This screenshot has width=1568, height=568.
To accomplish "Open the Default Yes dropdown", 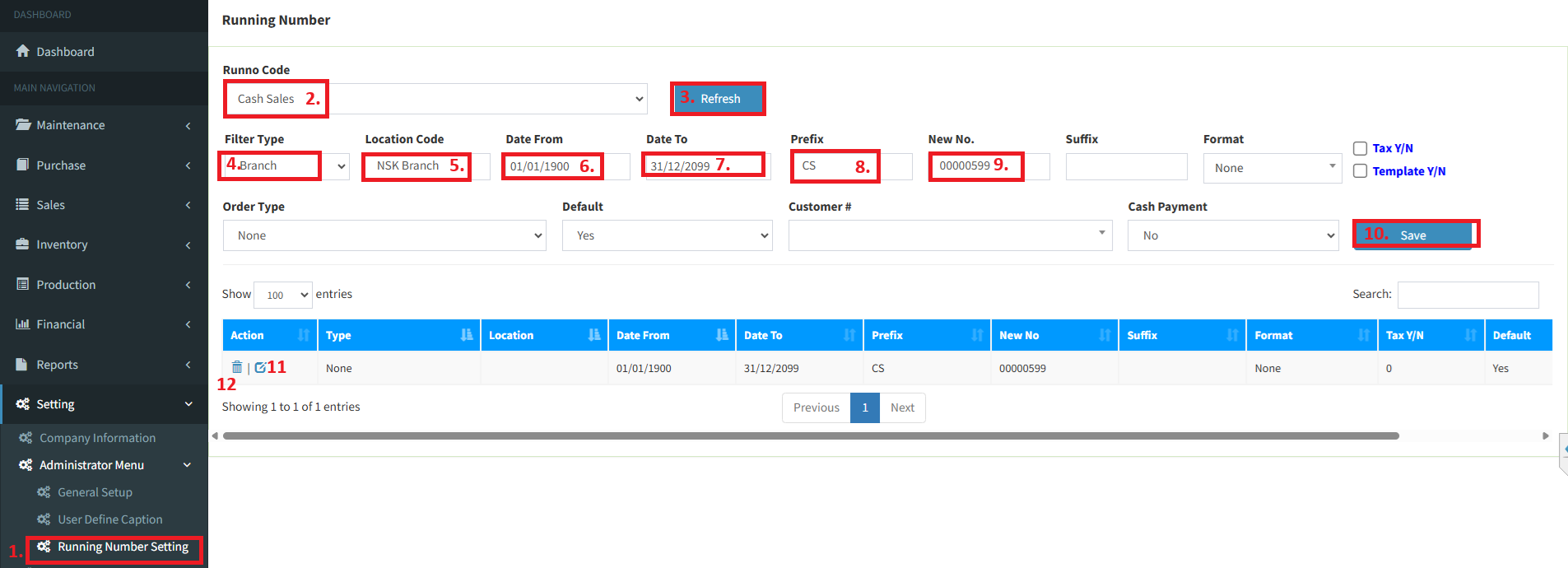I will (x=667, y=235).
